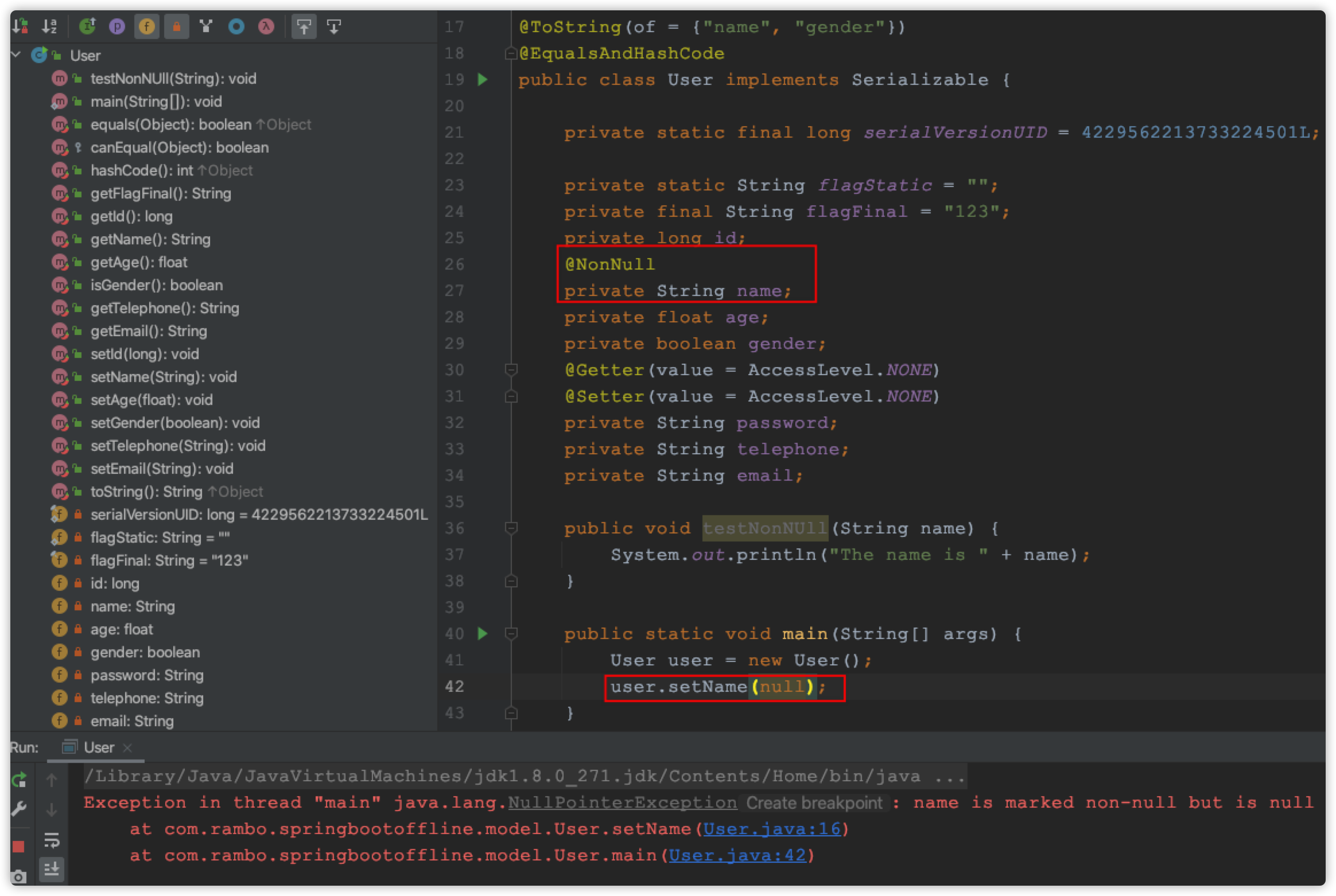Click the pink Show Lambdas icon
The width and height of the screenshot is (1336, 896).
(x=266, y=26)
